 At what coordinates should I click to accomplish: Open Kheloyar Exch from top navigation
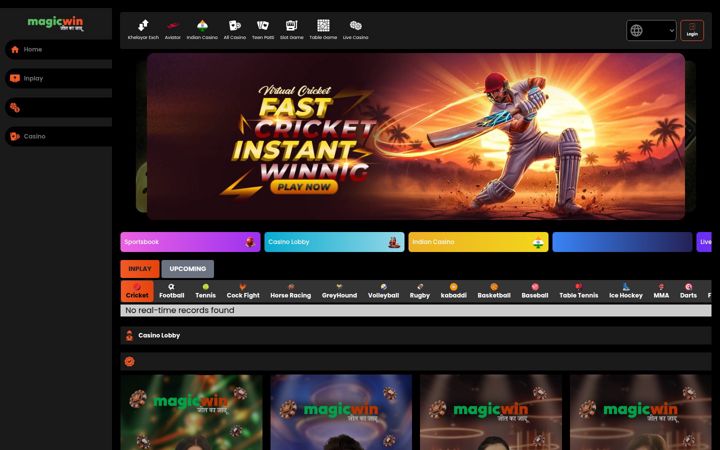(x=143, y=30)
